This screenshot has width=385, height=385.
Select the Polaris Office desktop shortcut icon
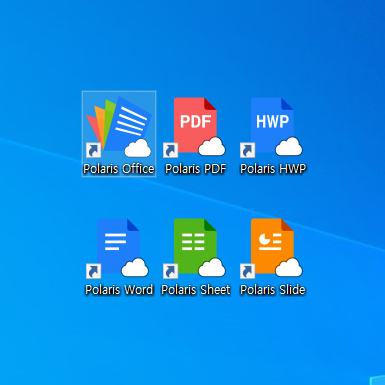tap(119, 127)
